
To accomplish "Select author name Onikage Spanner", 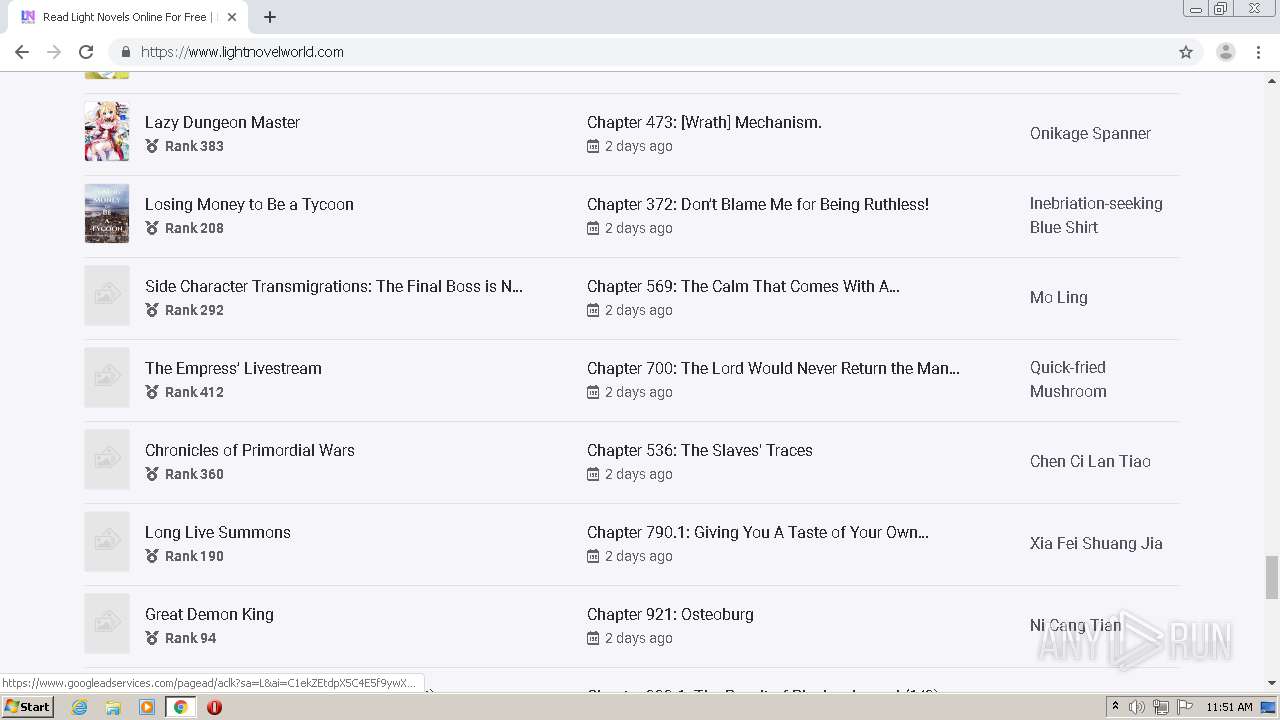I will click(1090, 133).
